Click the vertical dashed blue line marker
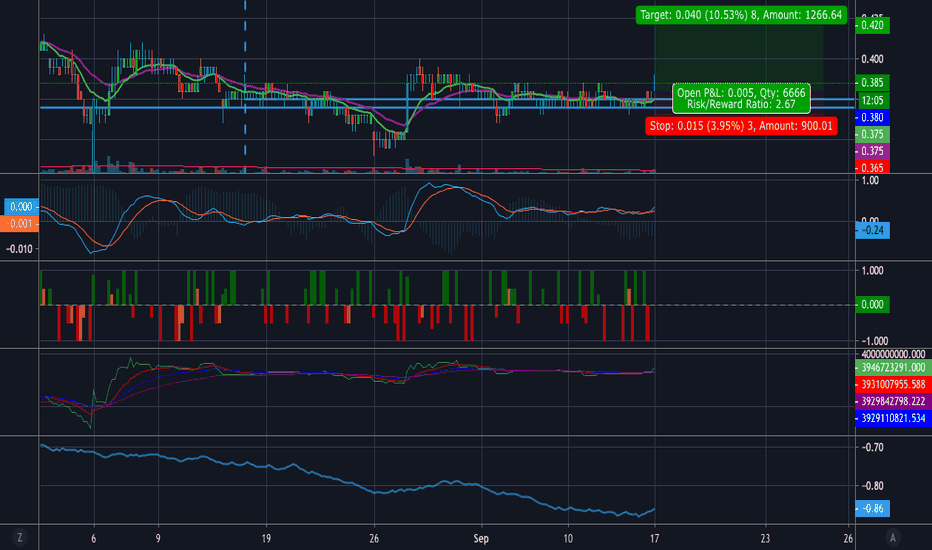This screenshot has height=550, width=932. [245, 77]
